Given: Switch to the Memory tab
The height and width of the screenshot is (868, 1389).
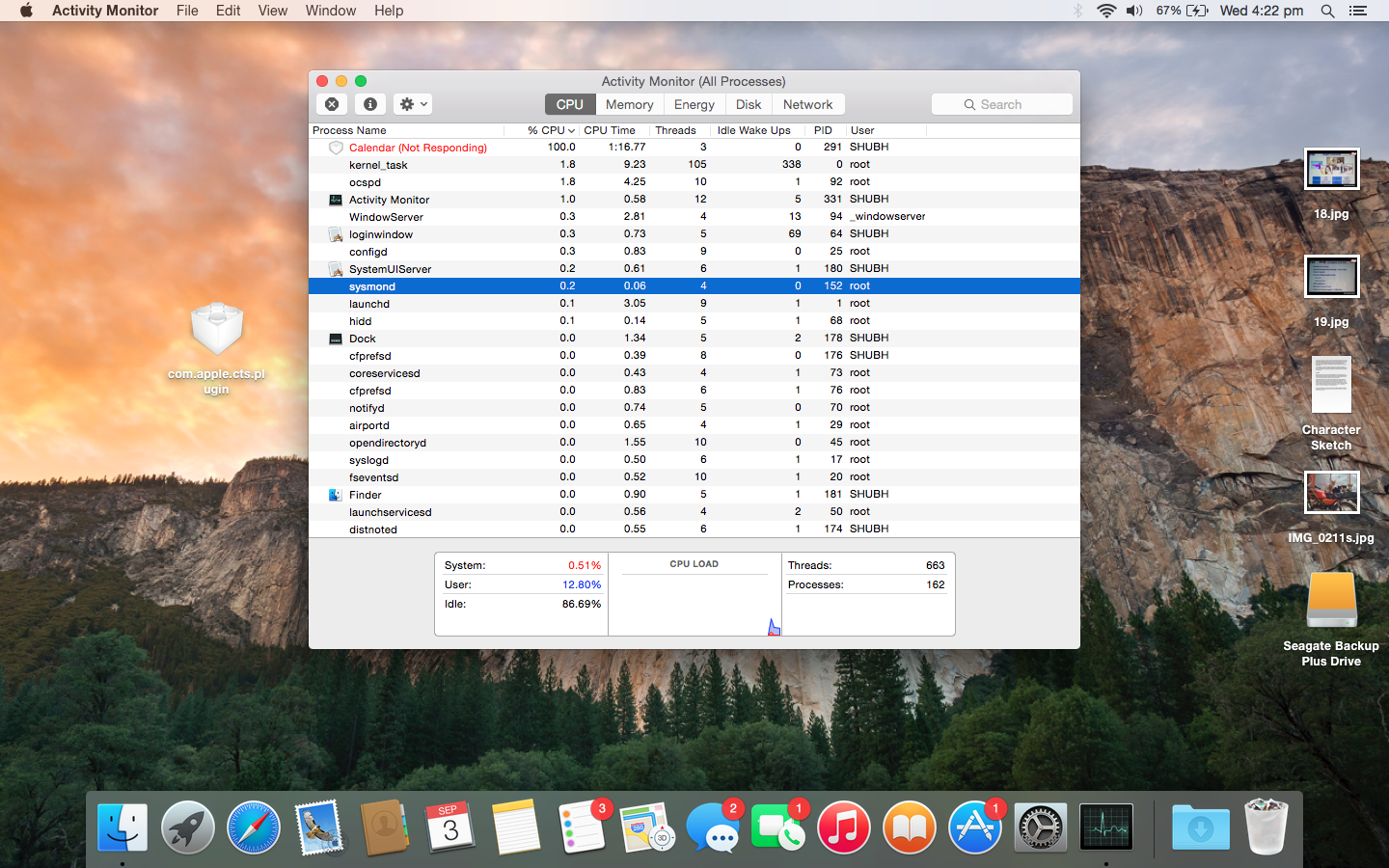Looking at the screenshot, I should [x=630, y=104].
